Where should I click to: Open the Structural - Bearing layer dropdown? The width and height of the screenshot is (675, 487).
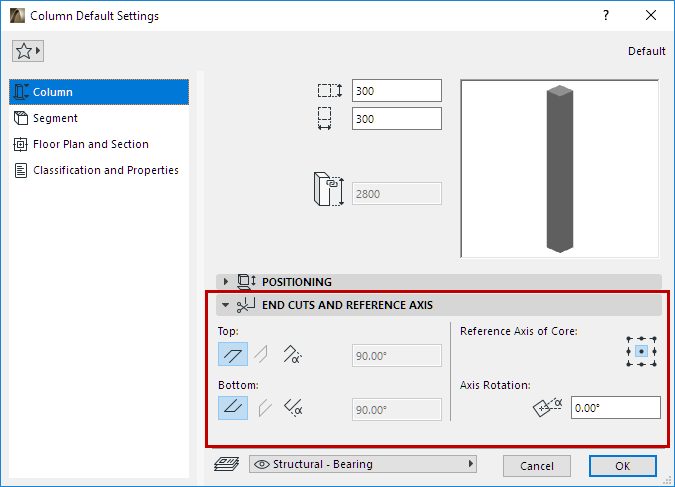pos(362,464)
